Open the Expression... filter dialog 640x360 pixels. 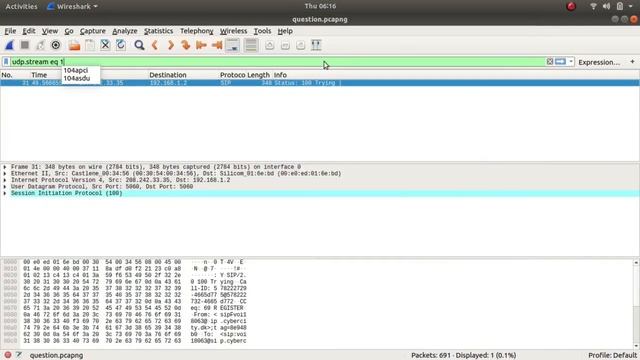(x=599, y=62)
